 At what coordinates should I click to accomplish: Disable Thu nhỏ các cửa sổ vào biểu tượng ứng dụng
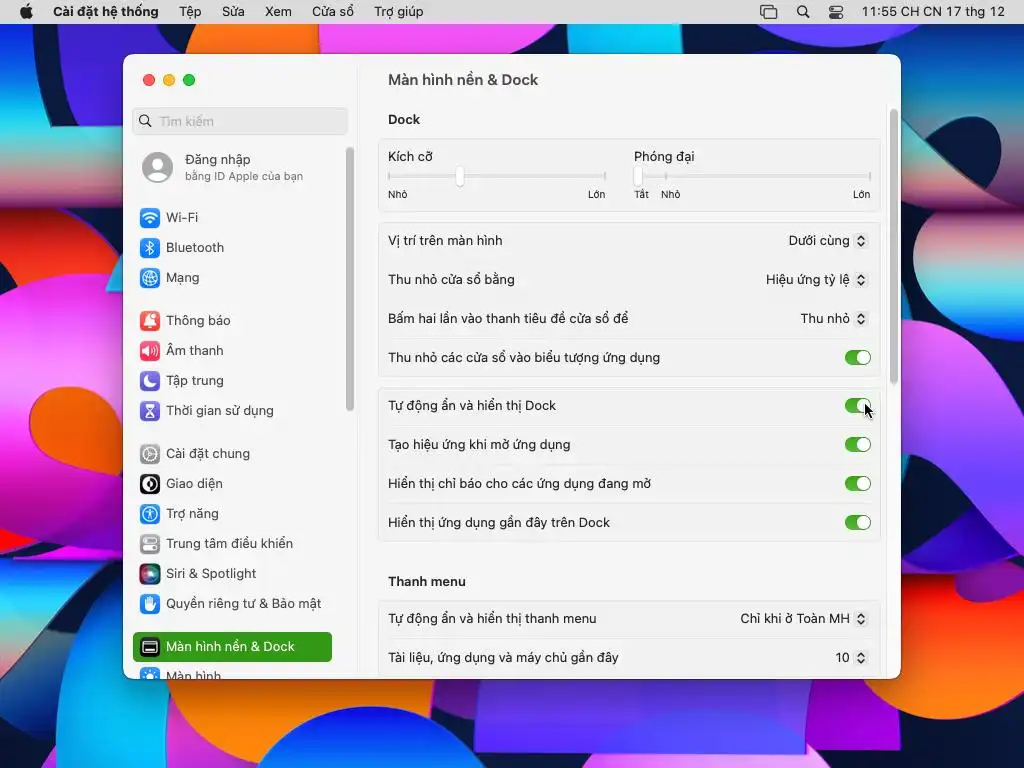click(857, 358)
